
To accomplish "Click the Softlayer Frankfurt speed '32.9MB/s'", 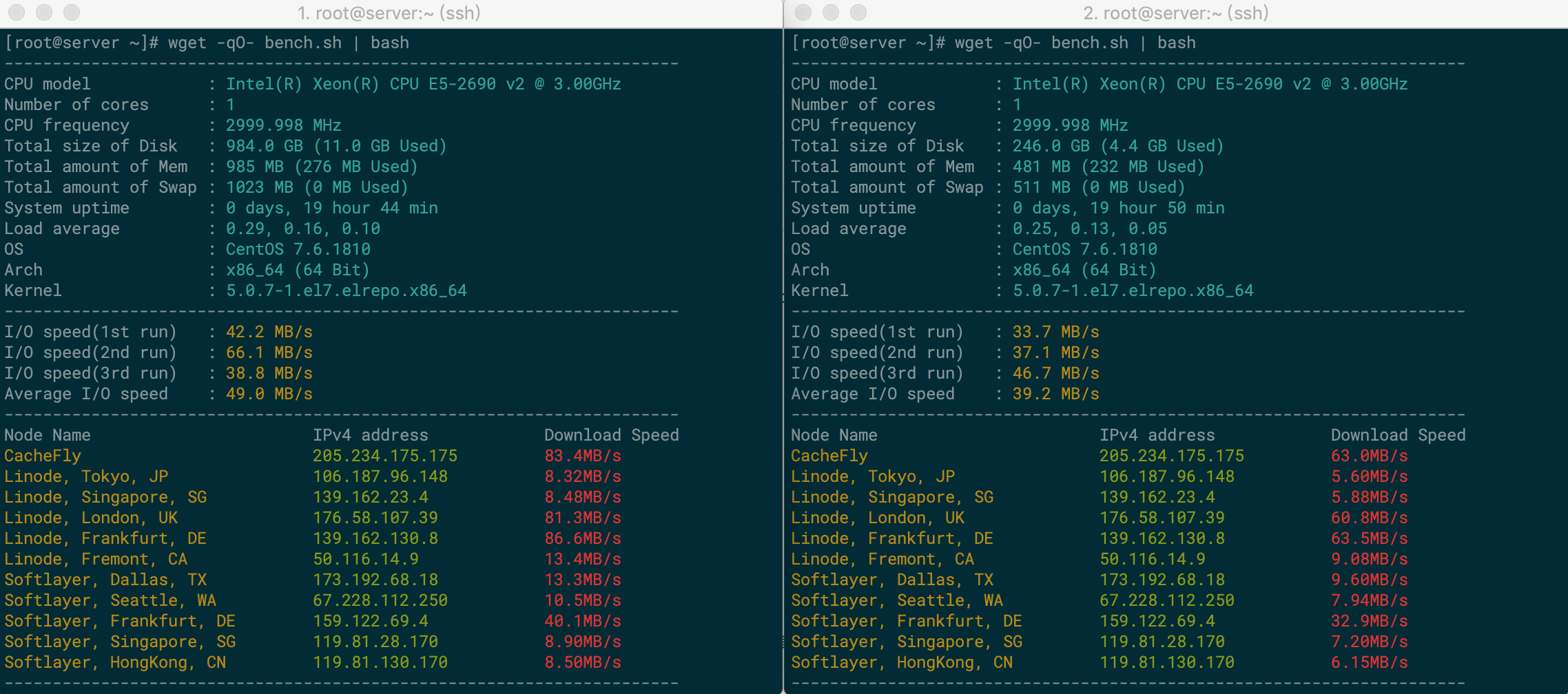I will pyautogui.click(x=1370, y=621).
